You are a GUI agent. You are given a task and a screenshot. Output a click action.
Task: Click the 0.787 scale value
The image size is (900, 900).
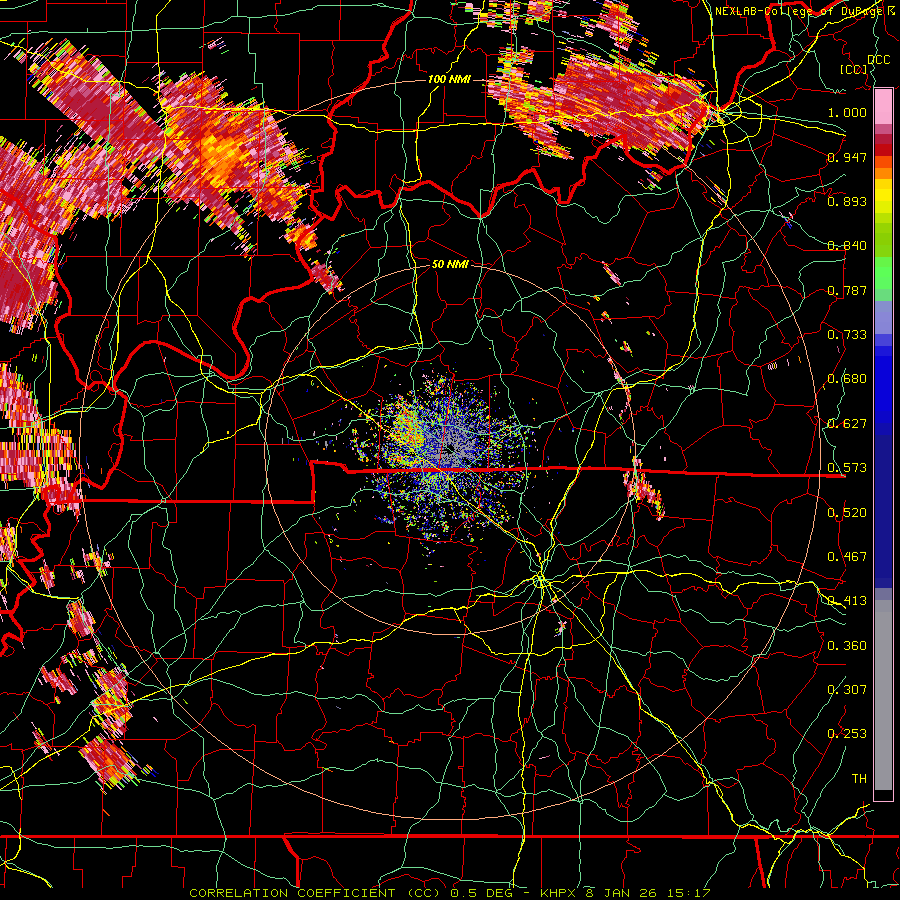coord(847,290)
